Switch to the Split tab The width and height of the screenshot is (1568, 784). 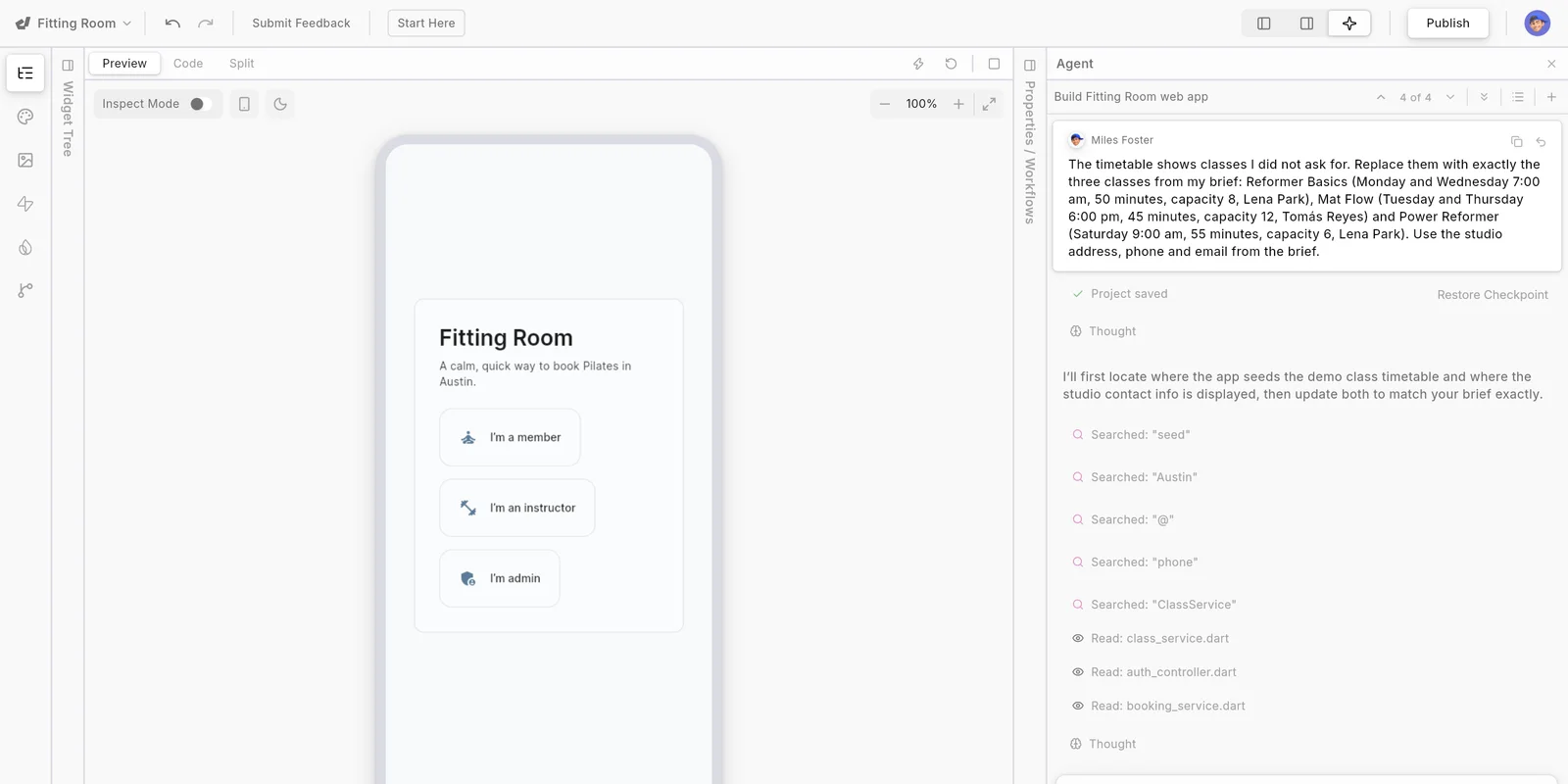(241, 64)
